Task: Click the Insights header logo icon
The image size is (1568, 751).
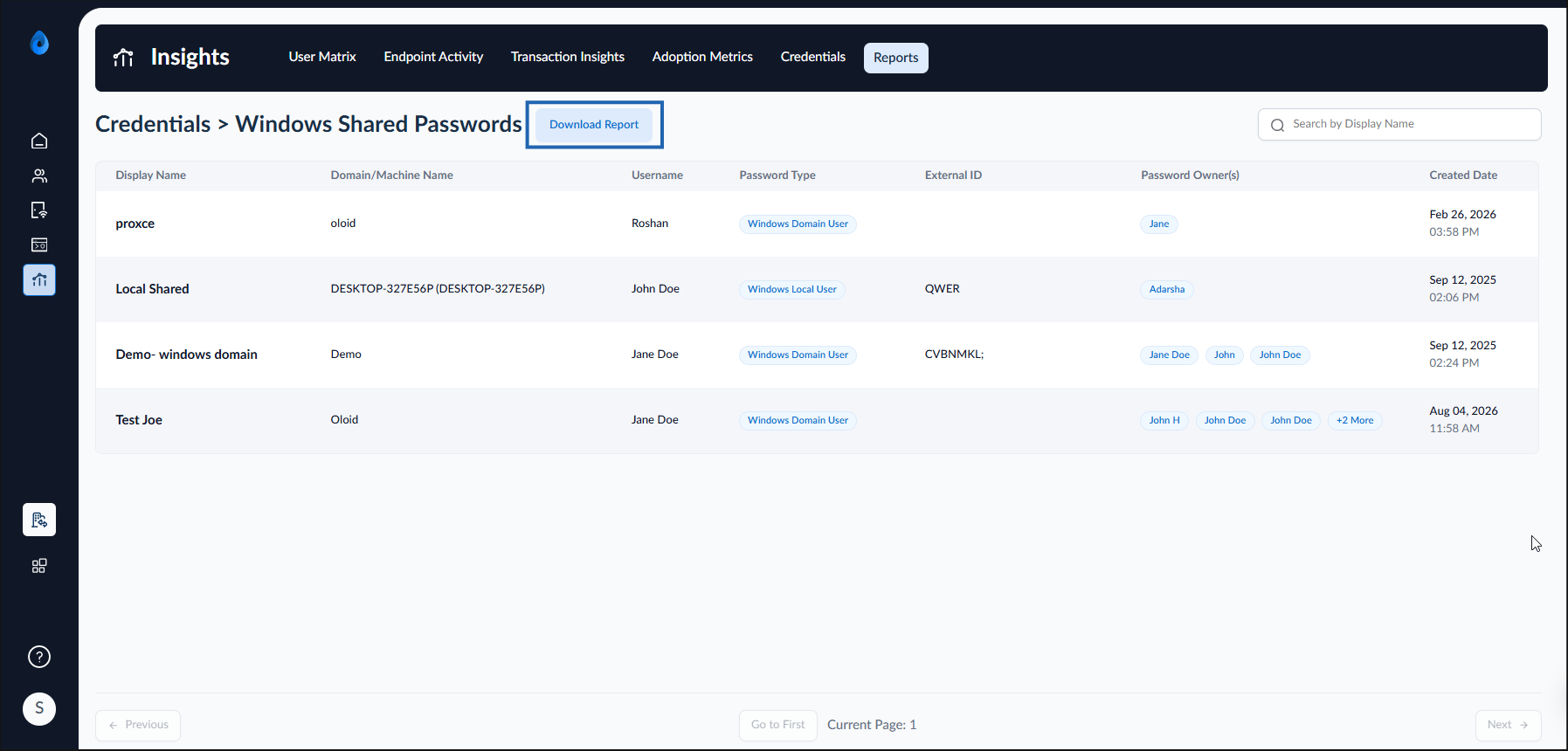Action: tap(123, 58)
